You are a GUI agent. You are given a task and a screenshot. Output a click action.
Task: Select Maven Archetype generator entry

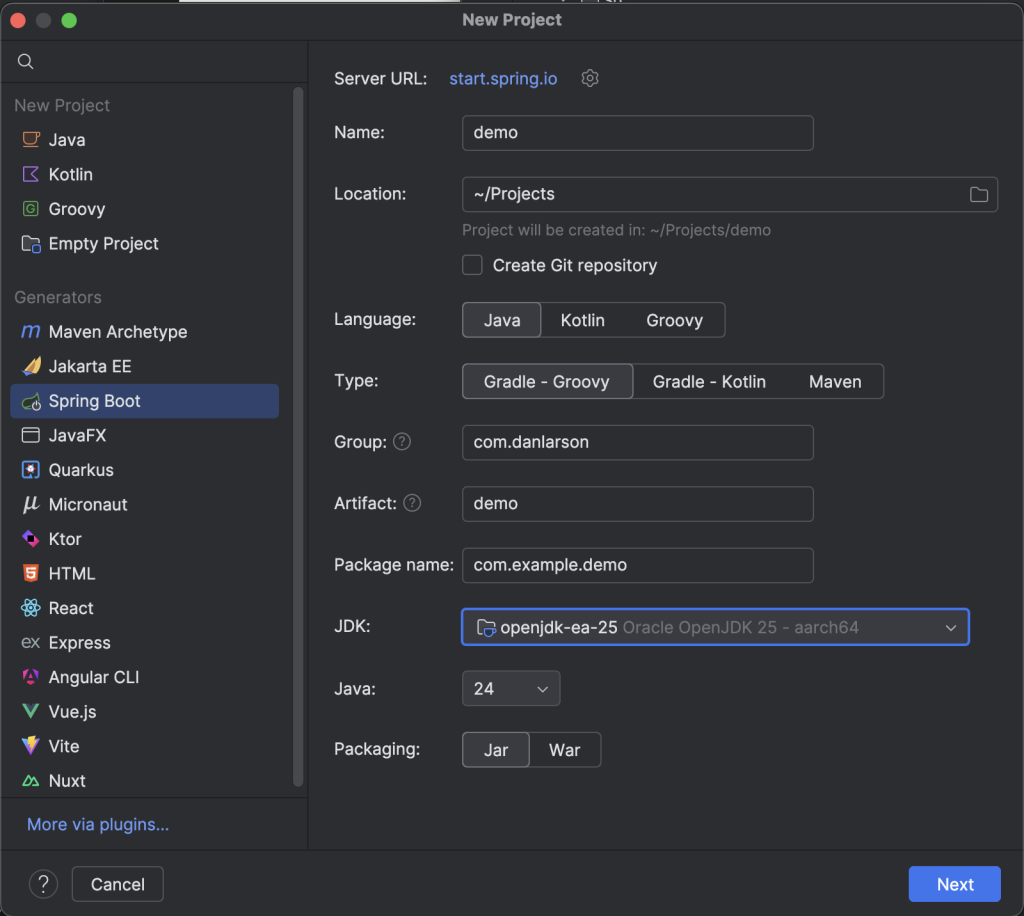point(144,332)
